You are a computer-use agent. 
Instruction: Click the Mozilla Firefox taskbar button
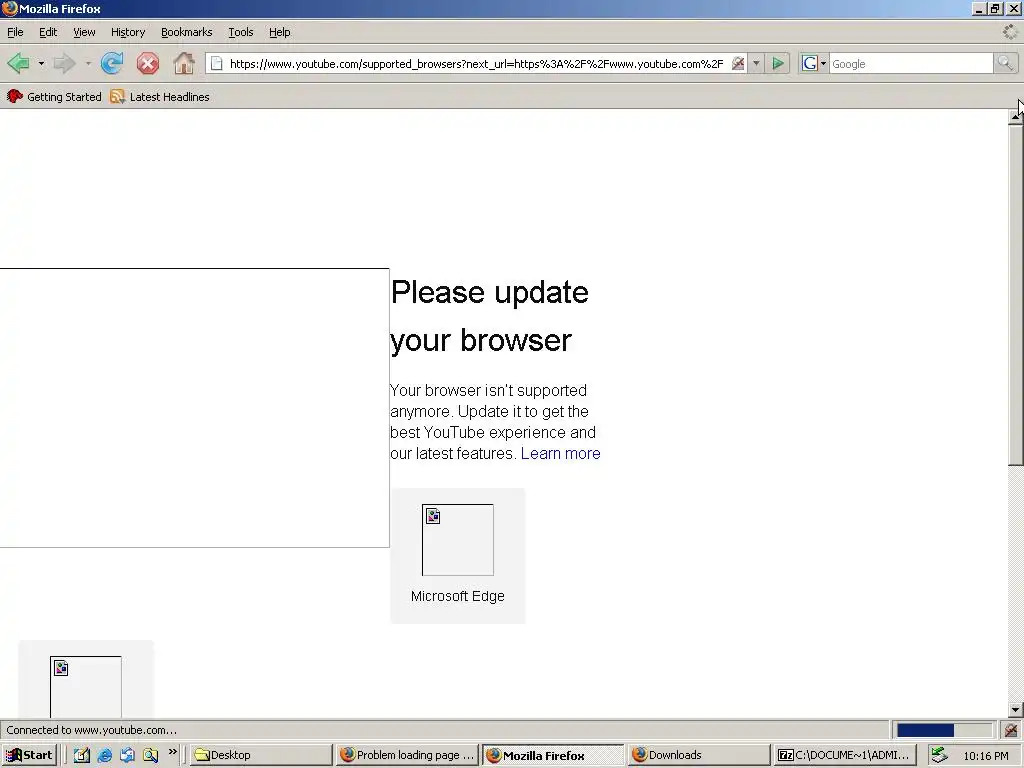point(553,755)
